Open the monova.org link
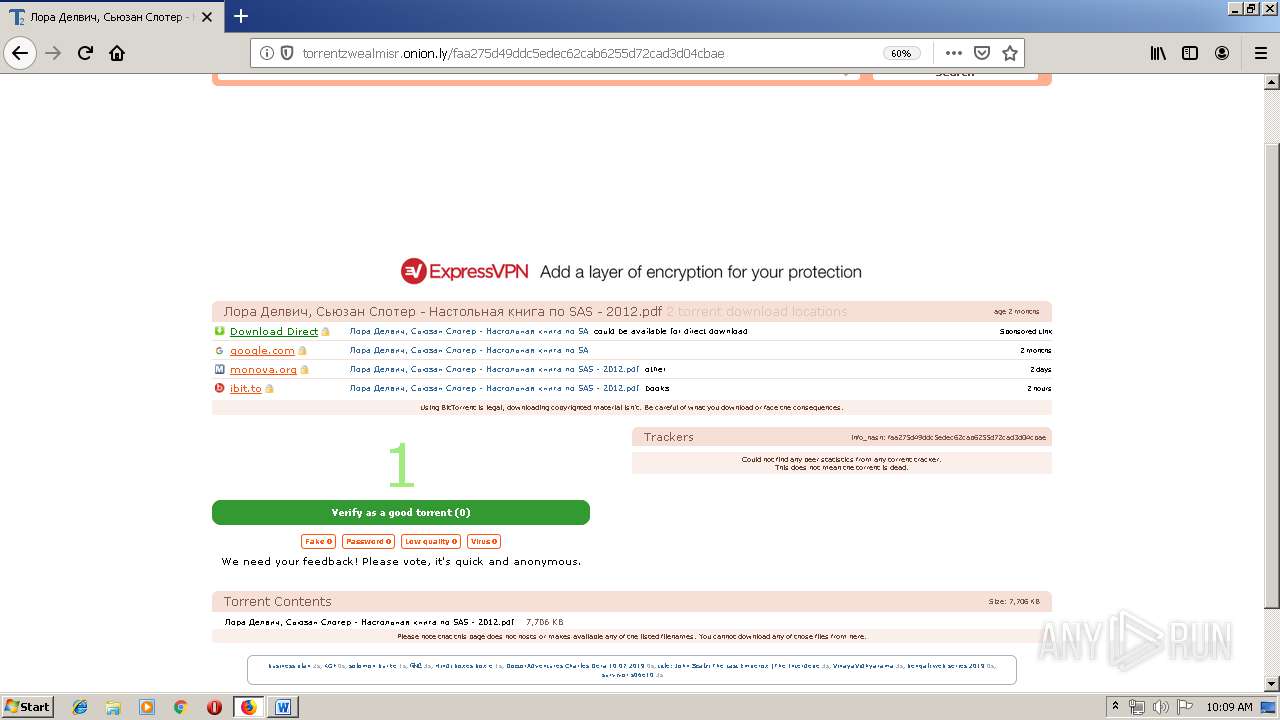This screenshot has height=720, width=1280. click(x=263, y=370)
